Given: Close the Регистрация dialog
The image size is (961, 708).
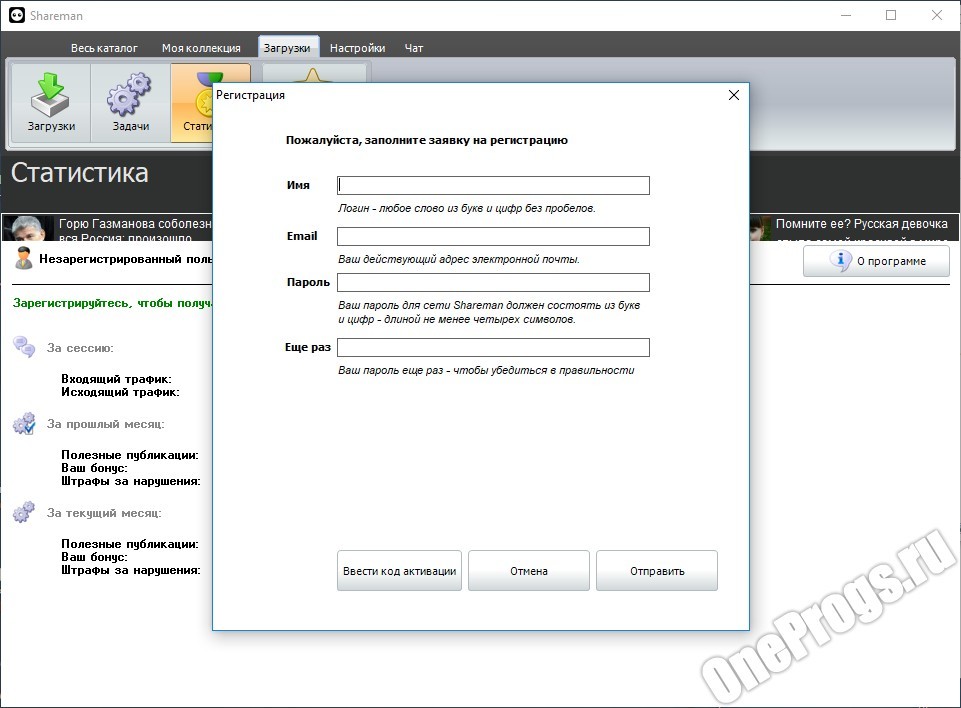Looking at the screenshot, I should 734,95.
